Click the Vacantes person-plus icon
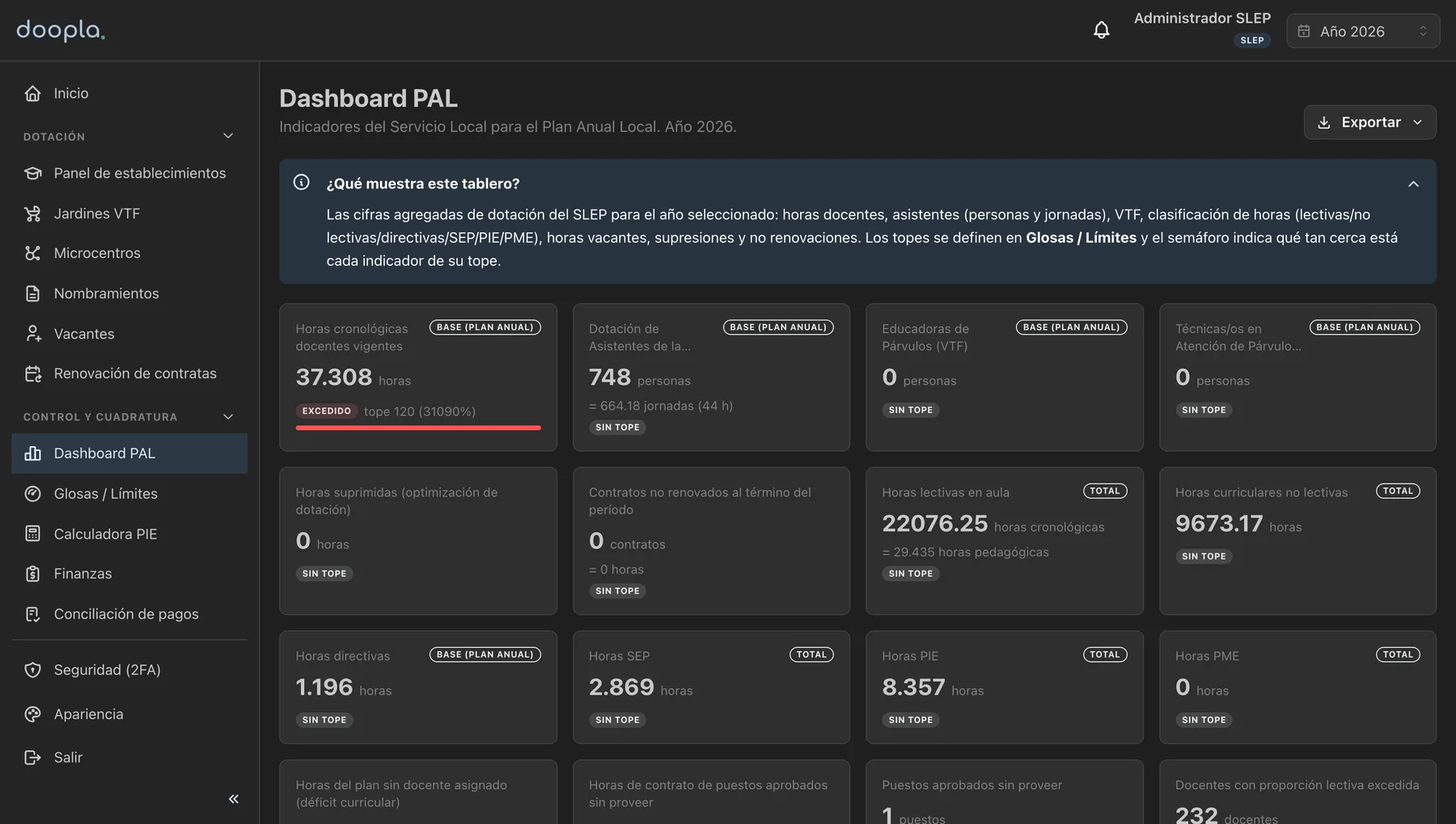This screenshot has height=824, width=1456. pyautogui.click(x=32, y=334)
